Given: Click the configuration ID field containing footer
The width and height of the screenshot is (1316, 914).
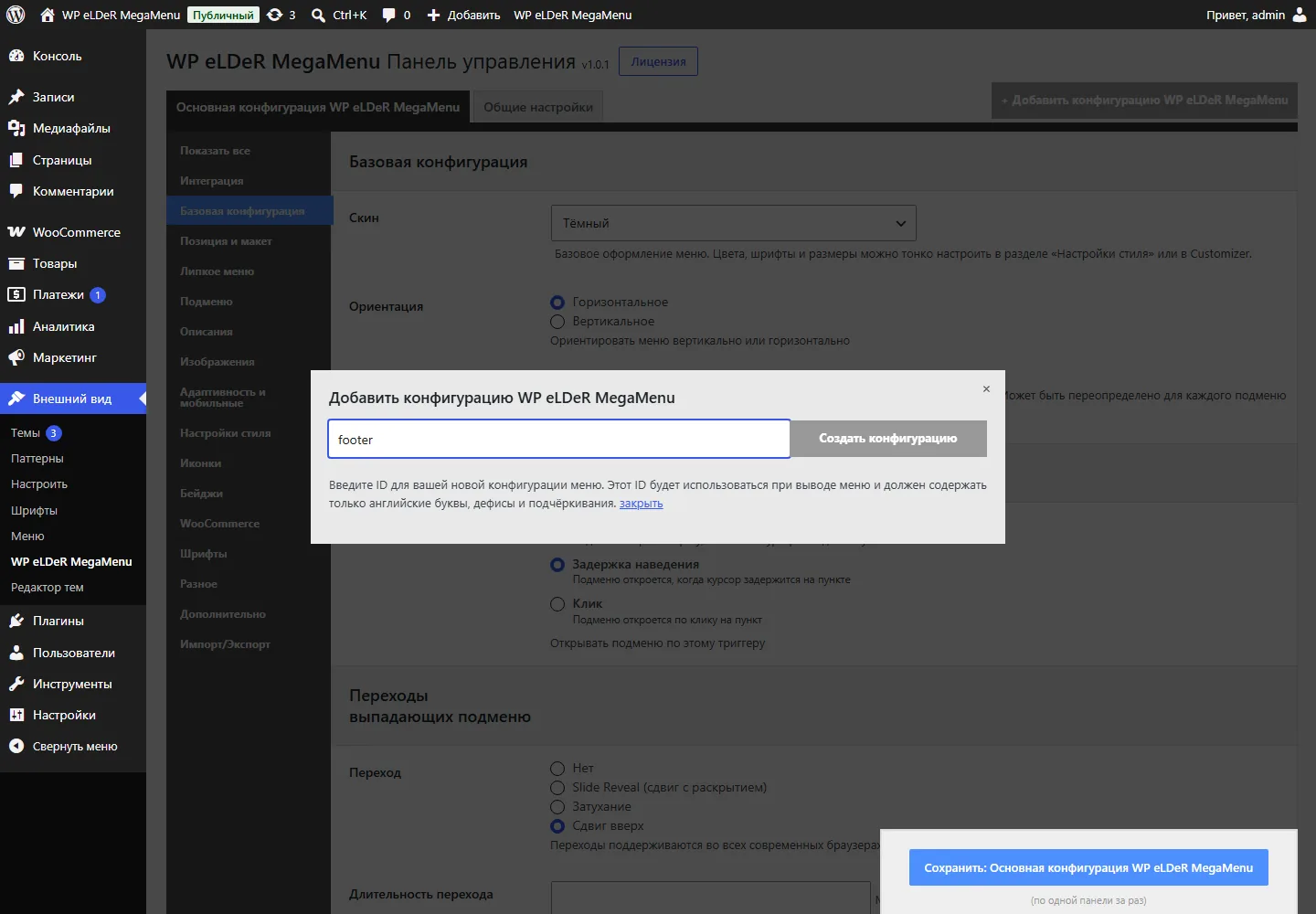Looking at the screenshot, I should pyautogui.click(x=559, y=439).
